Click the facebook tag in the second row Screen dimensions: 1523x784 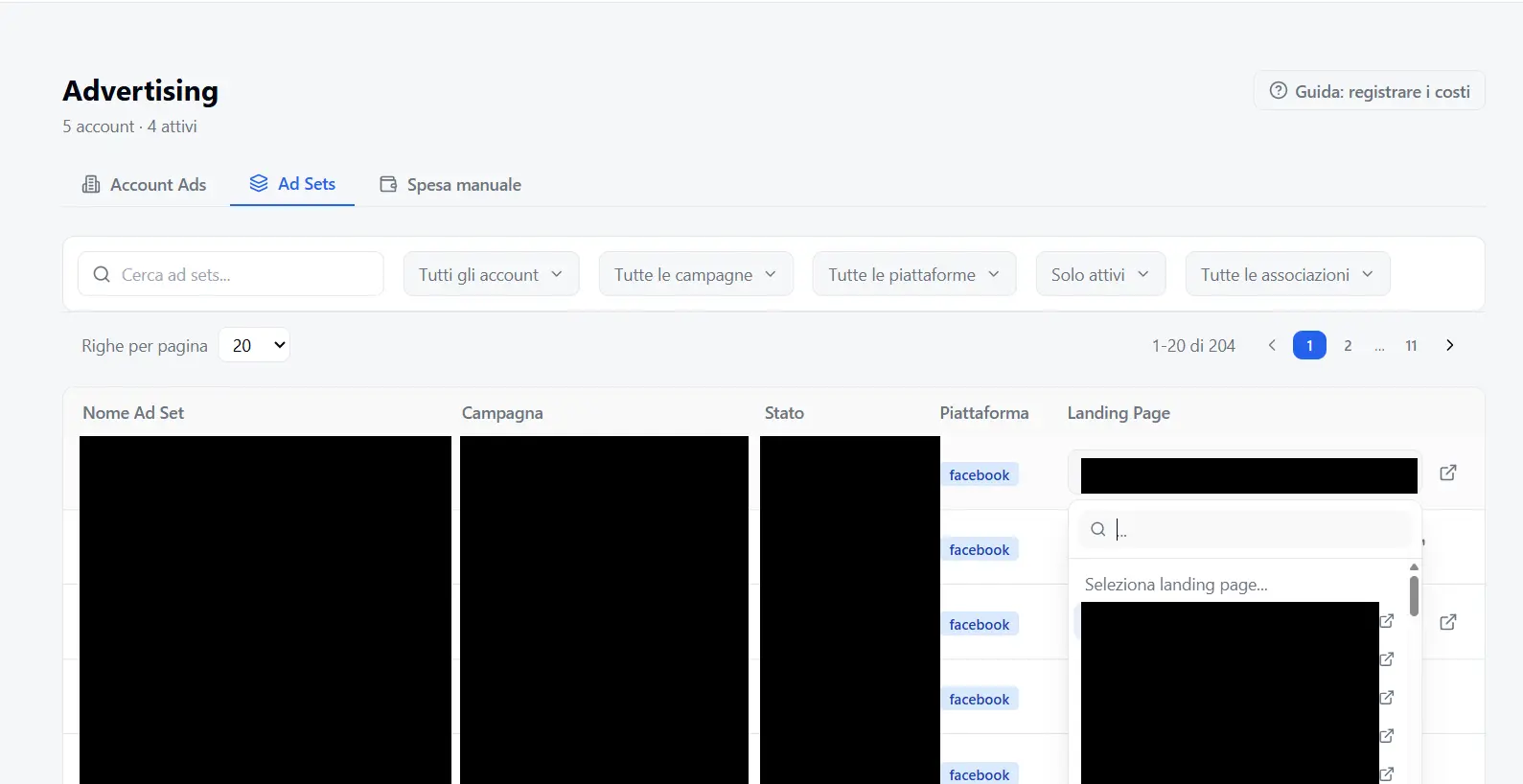click(x=980, y=549)
